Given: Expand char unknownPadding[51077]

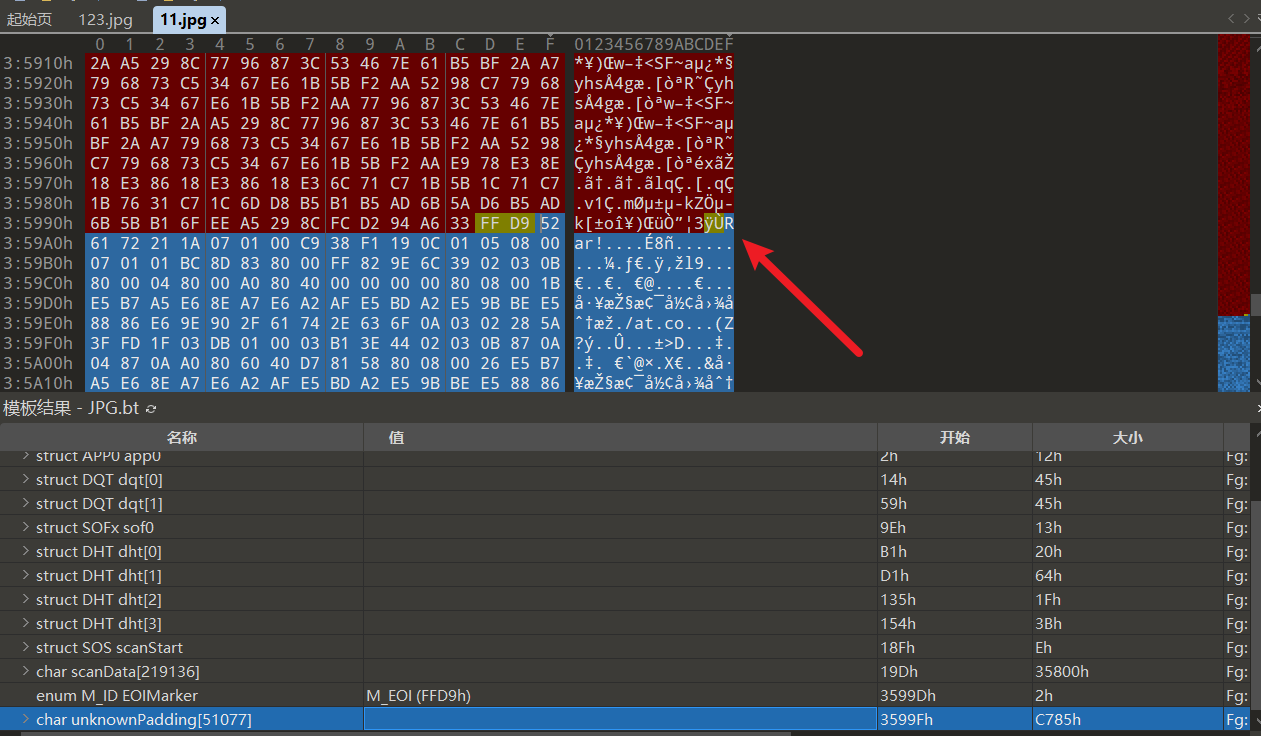Looking at the screenshot, I should pyautogui.click(x=26, y=719).
